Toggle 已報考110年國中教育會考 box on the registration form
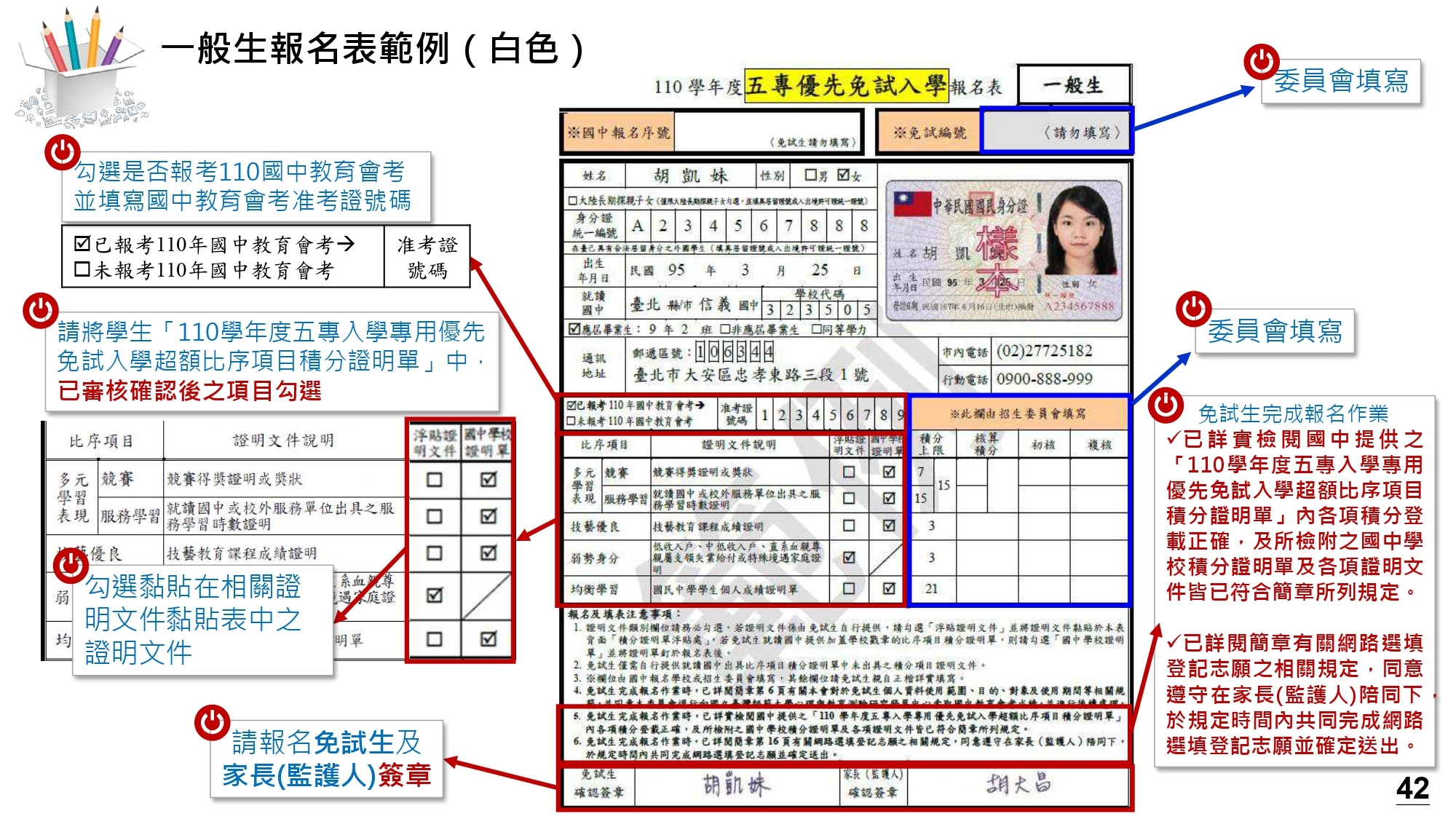 coord(571,405)
